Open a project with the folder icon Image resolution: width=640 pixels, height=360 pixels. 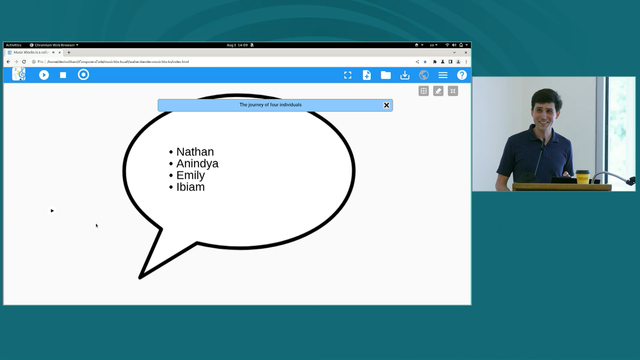[x=386, y=75]
